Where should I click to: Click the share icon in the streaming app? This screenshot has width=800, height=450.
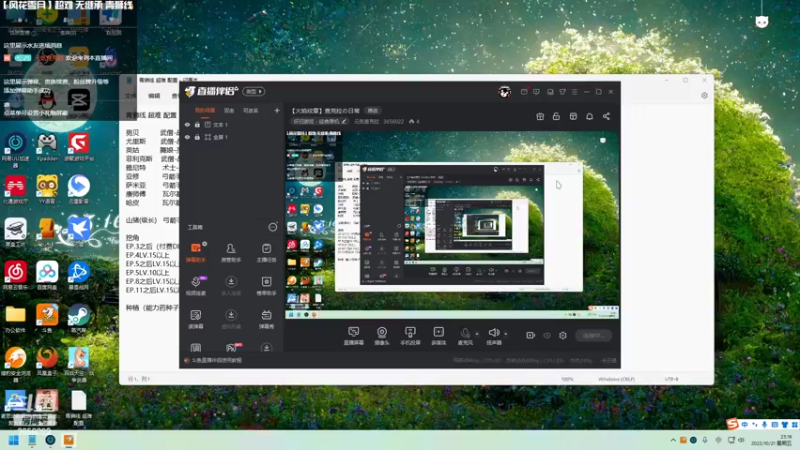(x=606, y=116)
